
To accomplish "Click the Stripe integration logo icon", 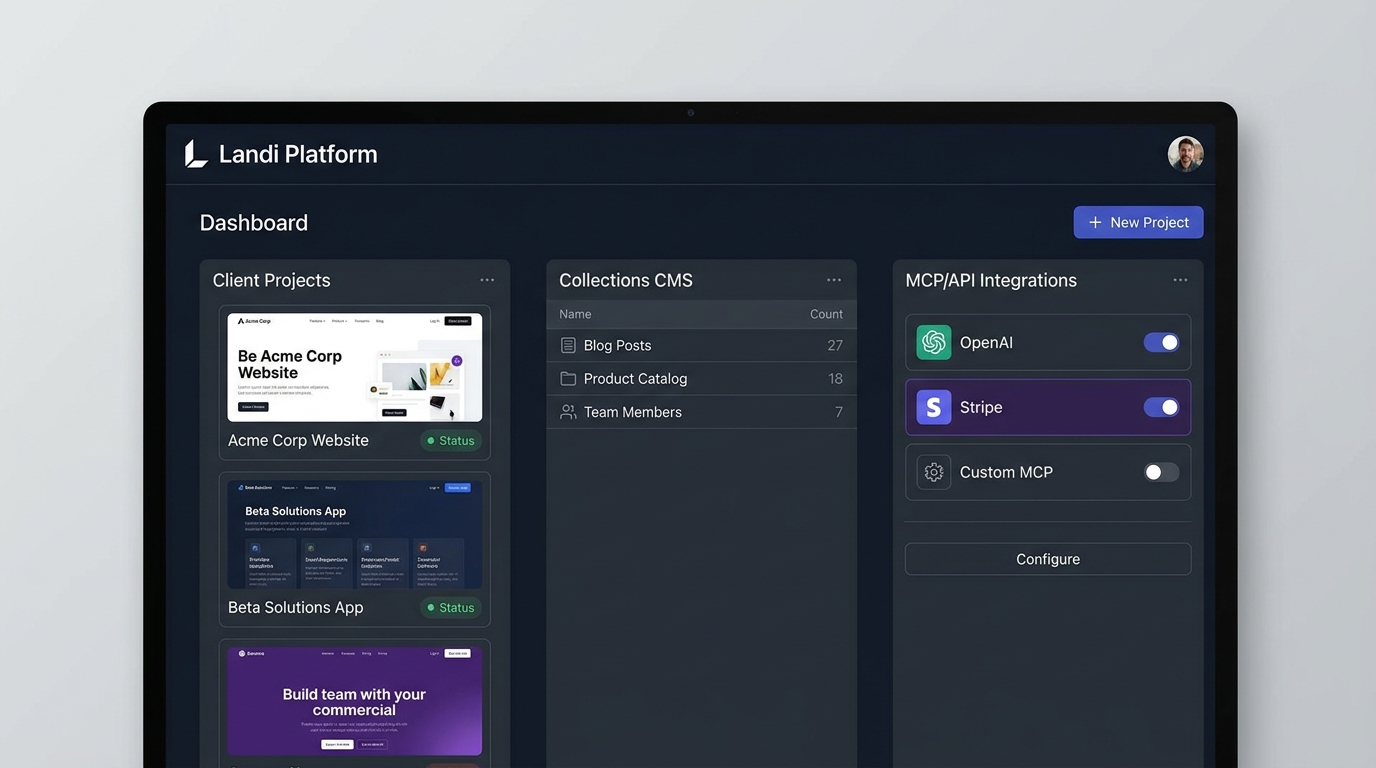I will point(934,407).
